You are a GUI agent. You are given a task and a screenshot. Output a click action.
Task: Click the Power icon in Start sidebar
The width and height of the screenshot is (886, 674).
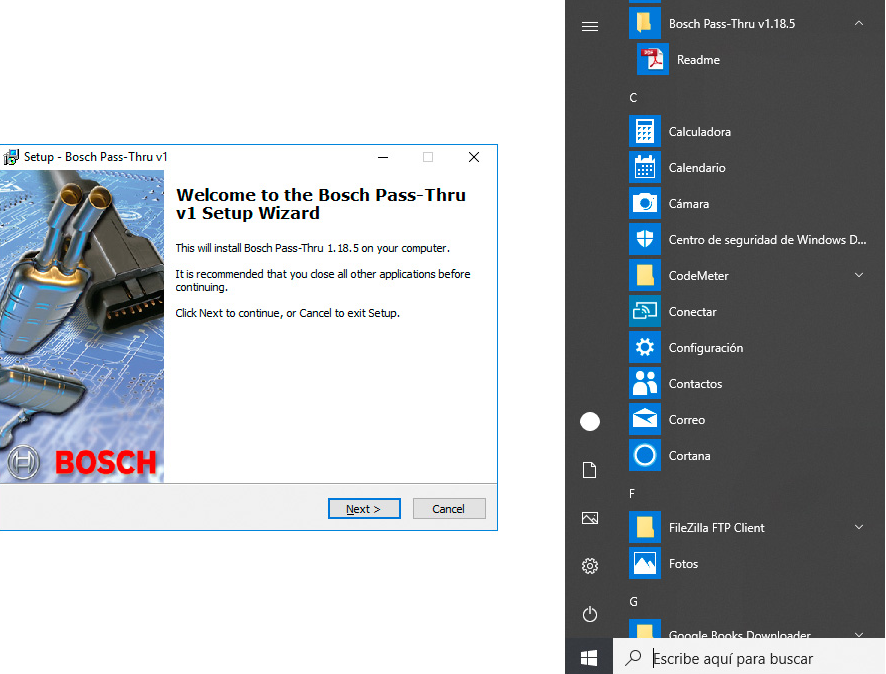click(x=590, y=614)
